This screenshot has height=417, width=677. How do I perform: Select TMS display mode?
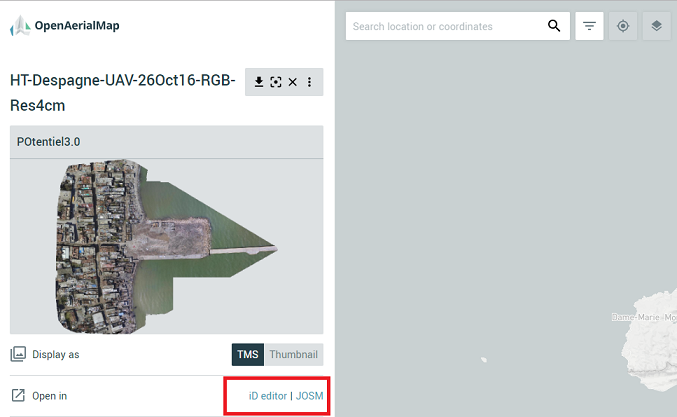coord(248,354)
